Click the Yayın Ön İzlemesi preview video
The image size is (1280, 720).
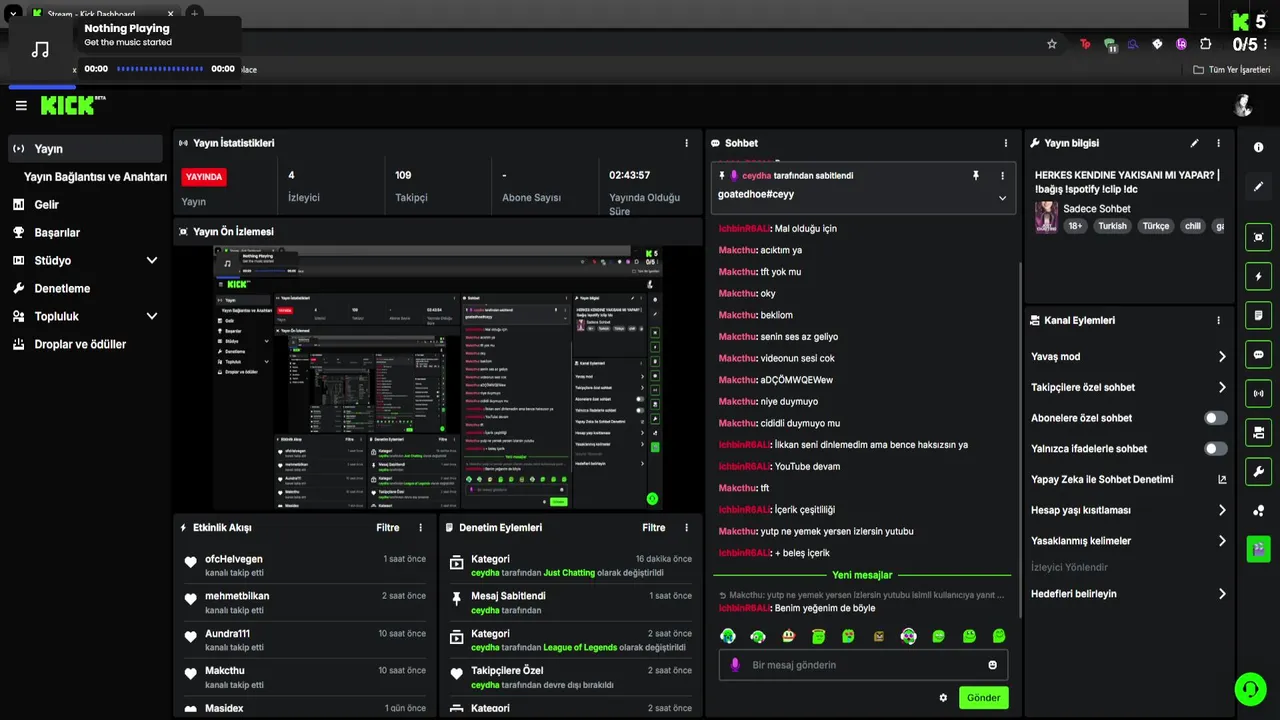click(x=438, y=378)
